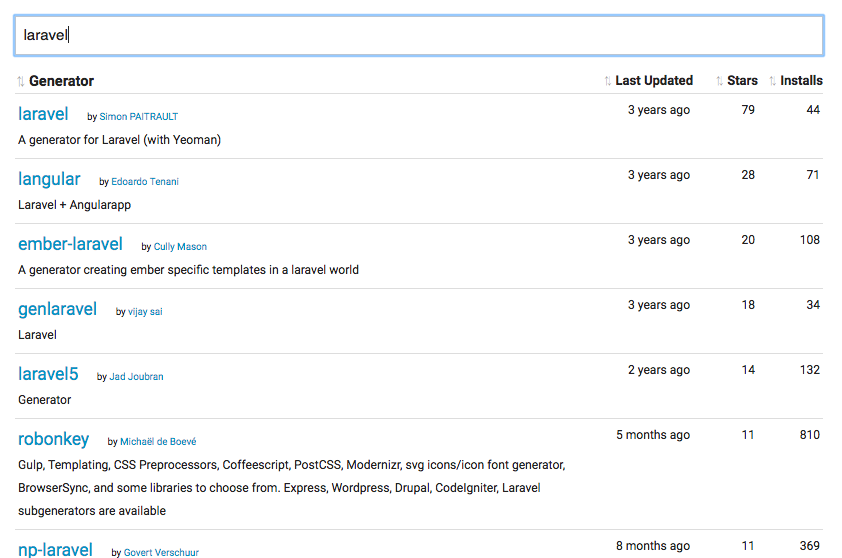Click the sort arrows icon beside Stars
The width and height of the screenshot is (842, 558).
[719, 81]
